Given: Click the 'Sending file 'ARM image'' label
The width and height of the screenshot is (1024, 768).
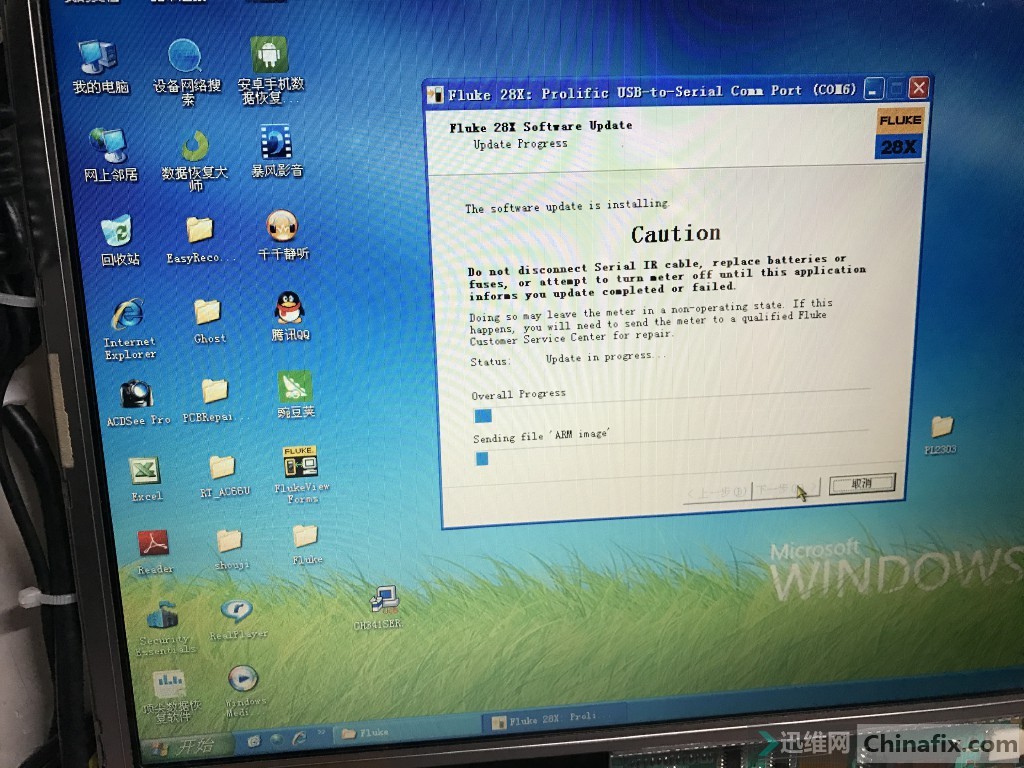Looking at the screenshot, I should click(541, 436).
